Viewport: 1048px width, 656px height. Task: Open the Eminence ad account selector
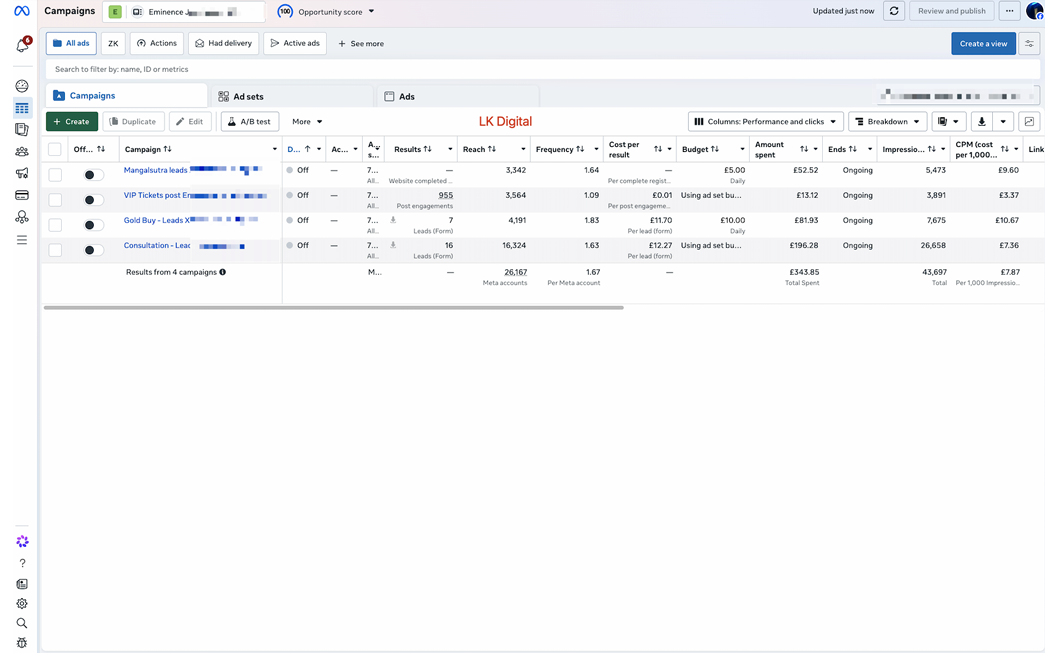click(x=184, y=12)
